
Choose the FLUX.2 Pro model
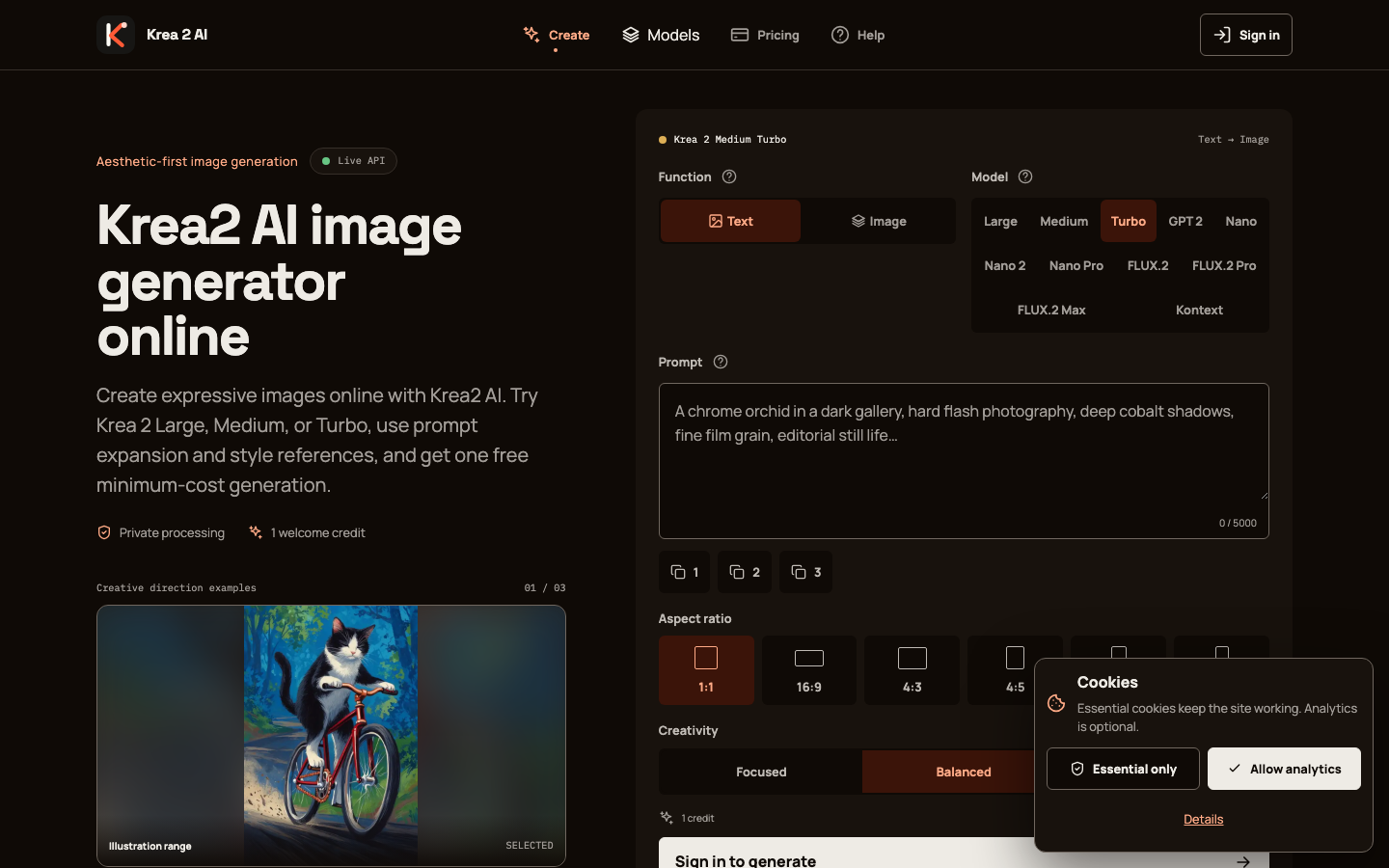[x=1224, y=265]
